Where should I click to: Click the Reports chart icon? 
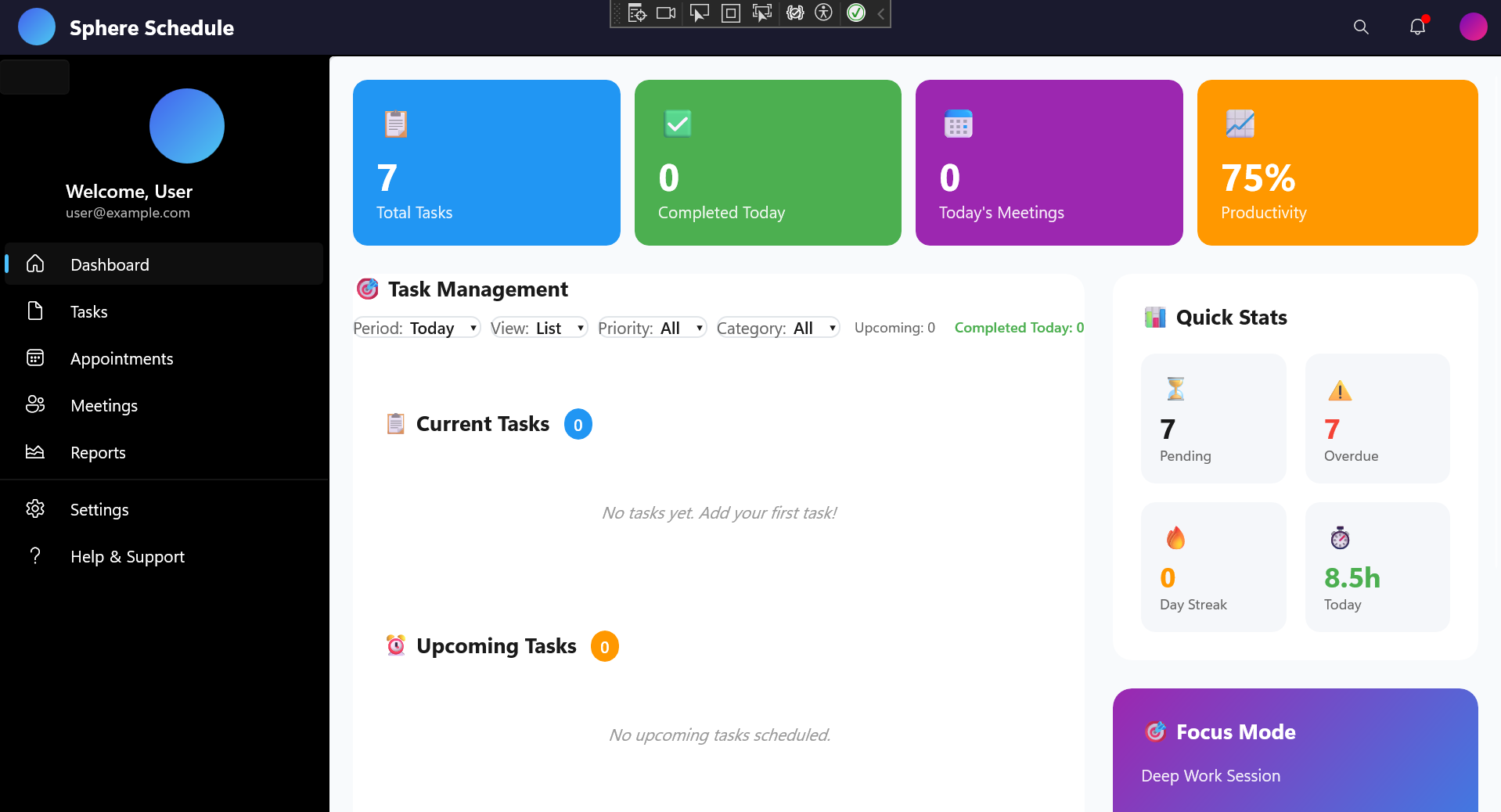pos(35,451)
